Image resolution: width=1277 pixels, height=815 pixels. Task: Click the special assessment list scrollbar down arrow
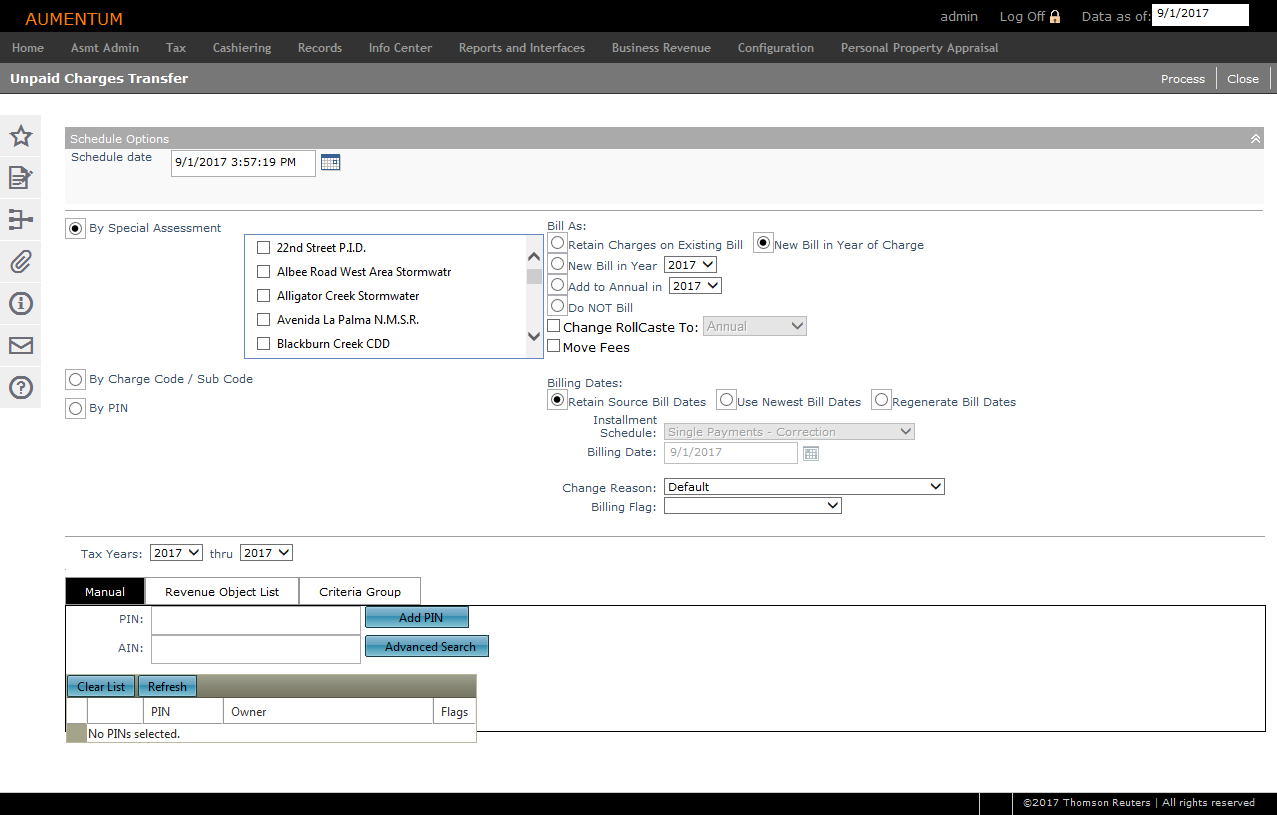[x=534, y=338]
